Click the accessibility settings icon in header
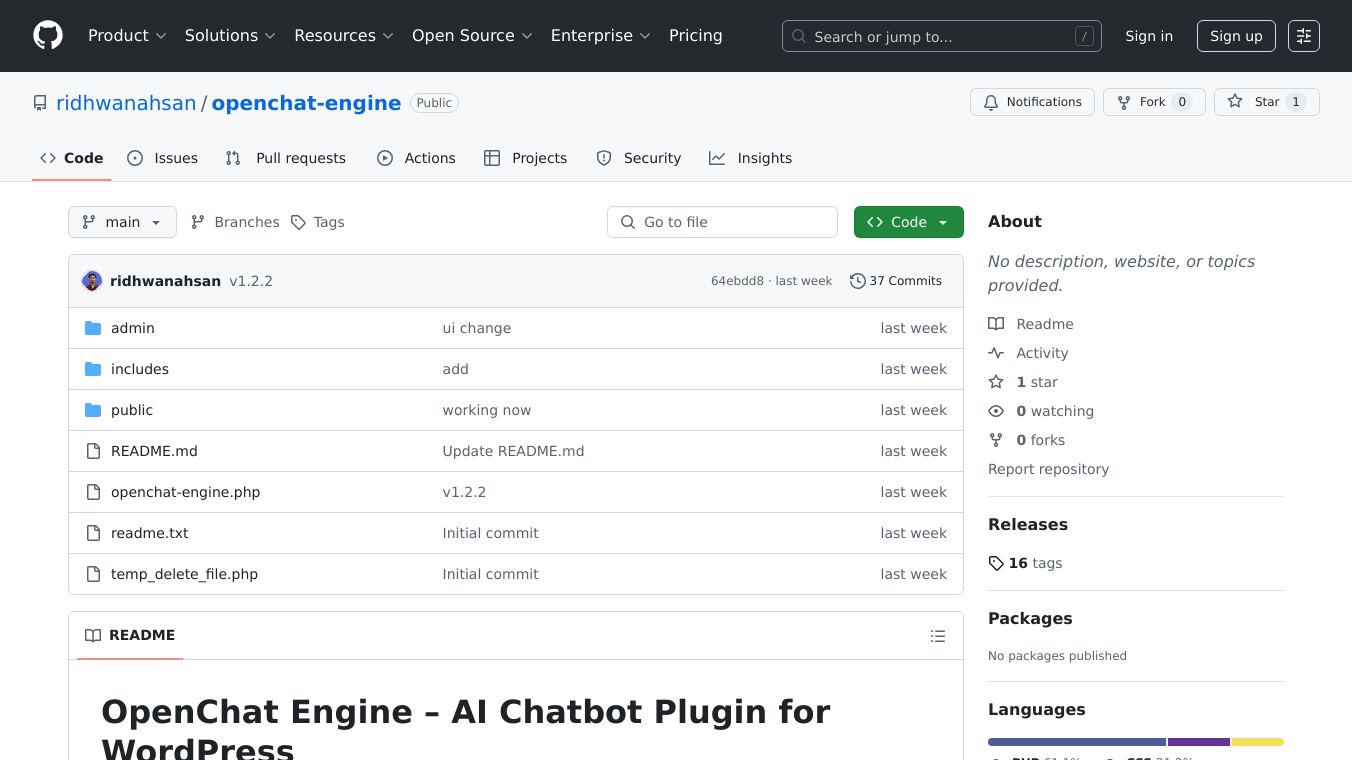This screenshot has width=1352, height=760. pos(1303,36)
